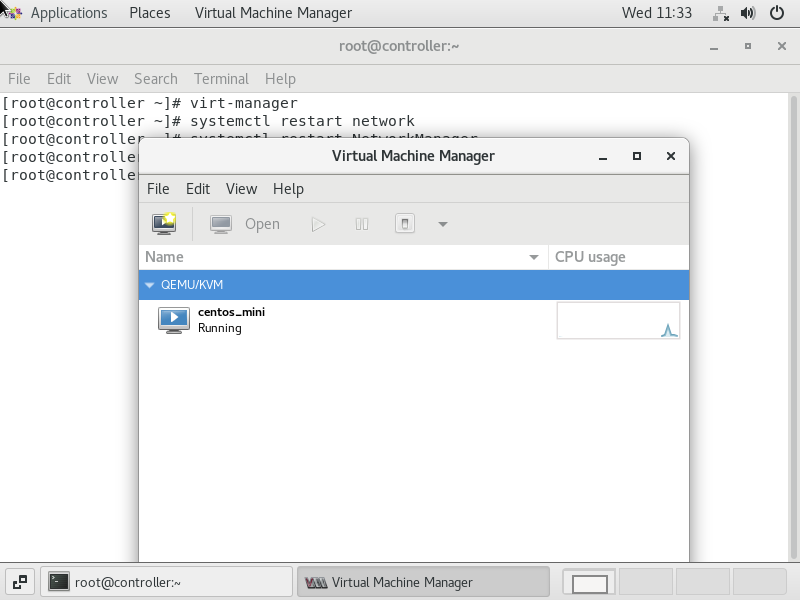Shut down the virtual machine icon
800x600 pixels.
point(405,223)
